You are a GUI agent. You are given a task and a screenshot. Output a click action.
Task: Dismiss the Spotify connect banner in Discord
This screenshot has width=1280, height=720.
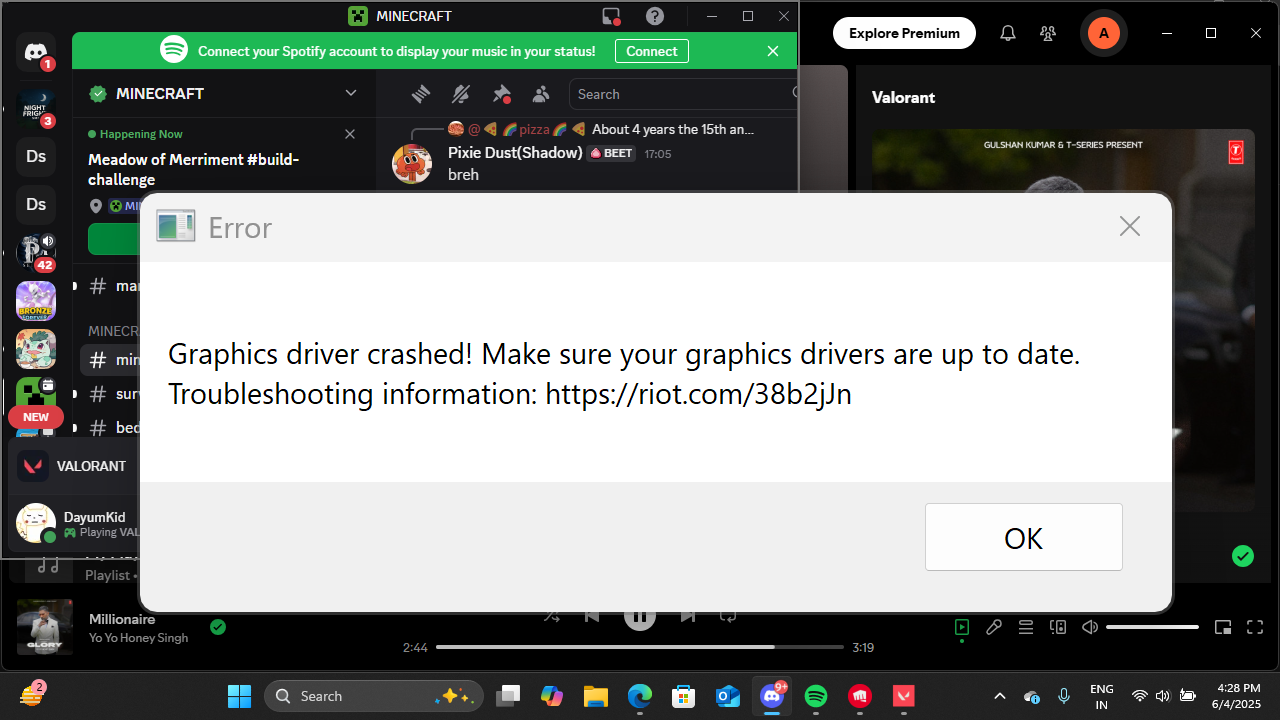click(773, 51)
